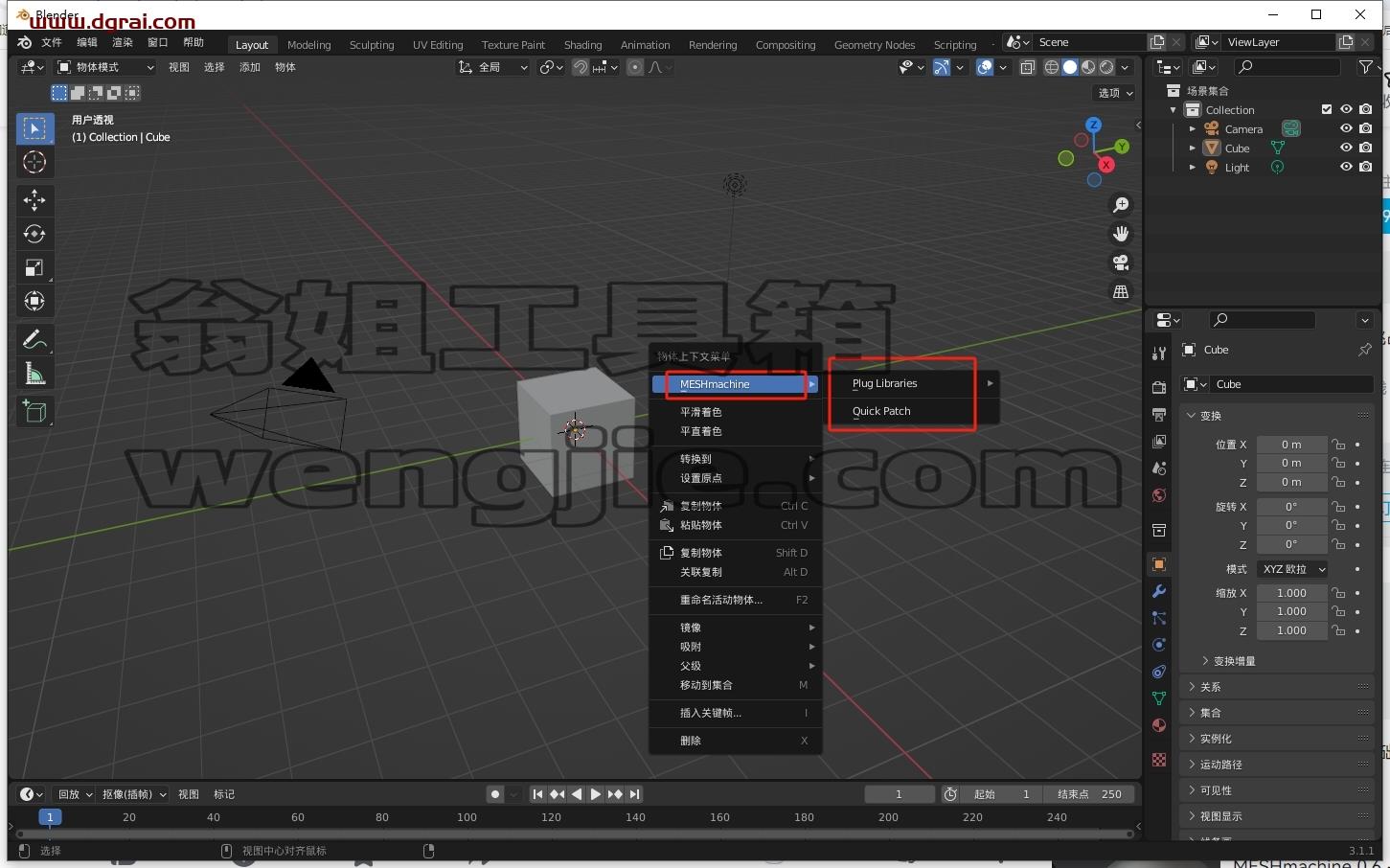Open the Object Constraints properties tab

(x=1159, y=672)
